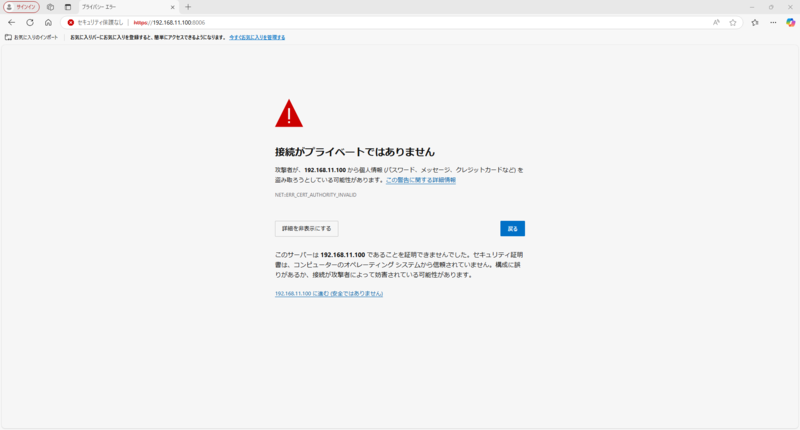Click the NET::ERR_CERT_AUTHORITY_INVALID error code
This screenshot has width=800, height=430.
pos(316,195)
